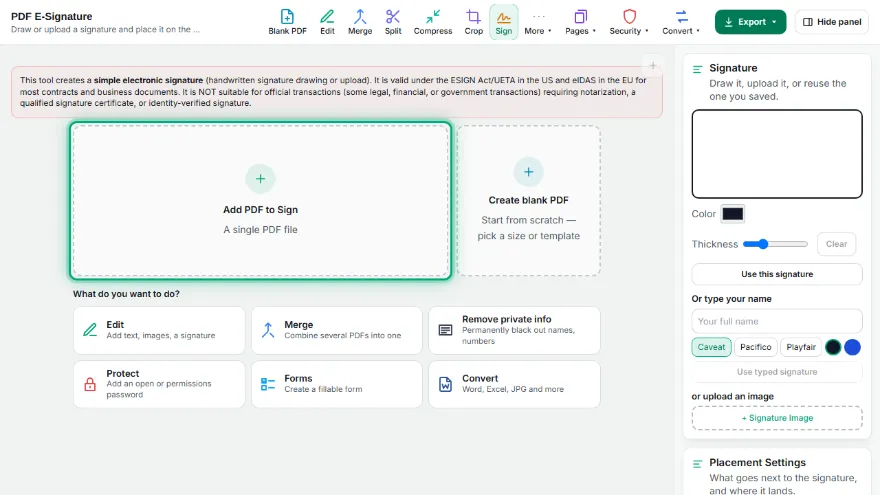
Task: Choose the blue typed-signature color
Action: [x=852, y=347]
